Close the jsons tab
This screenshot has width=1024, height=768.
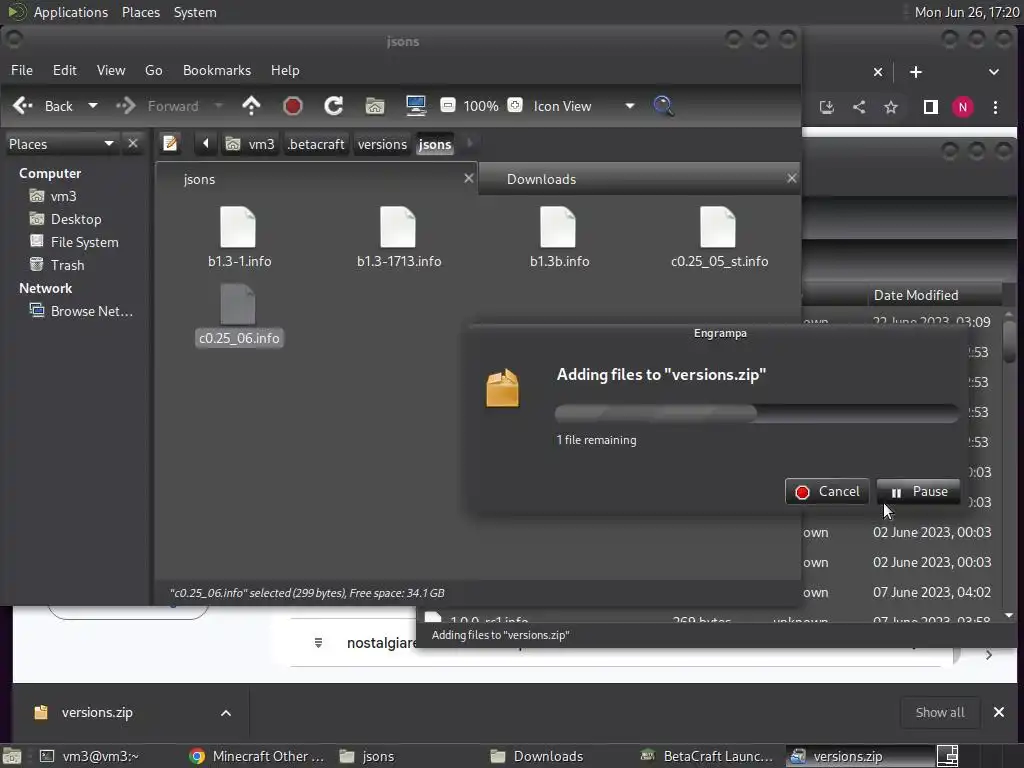[x=468, y=178]
